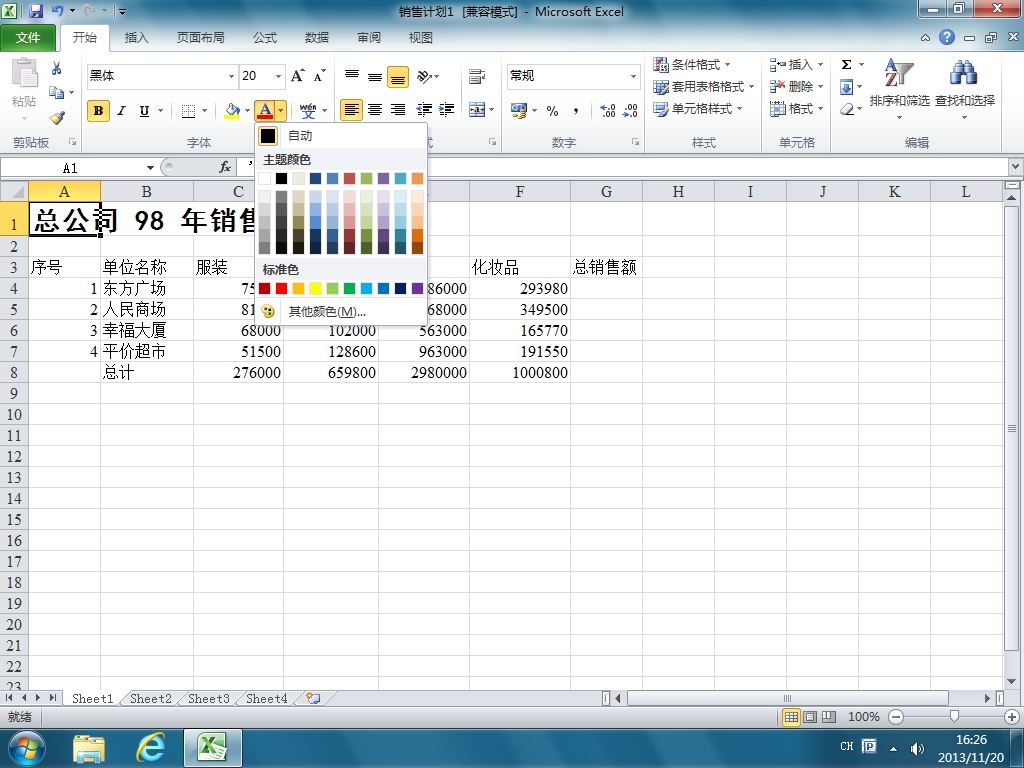Click the Cut scissors icon
The width and height of the screenshot is (1024, 768).
[x=56, y=68]
